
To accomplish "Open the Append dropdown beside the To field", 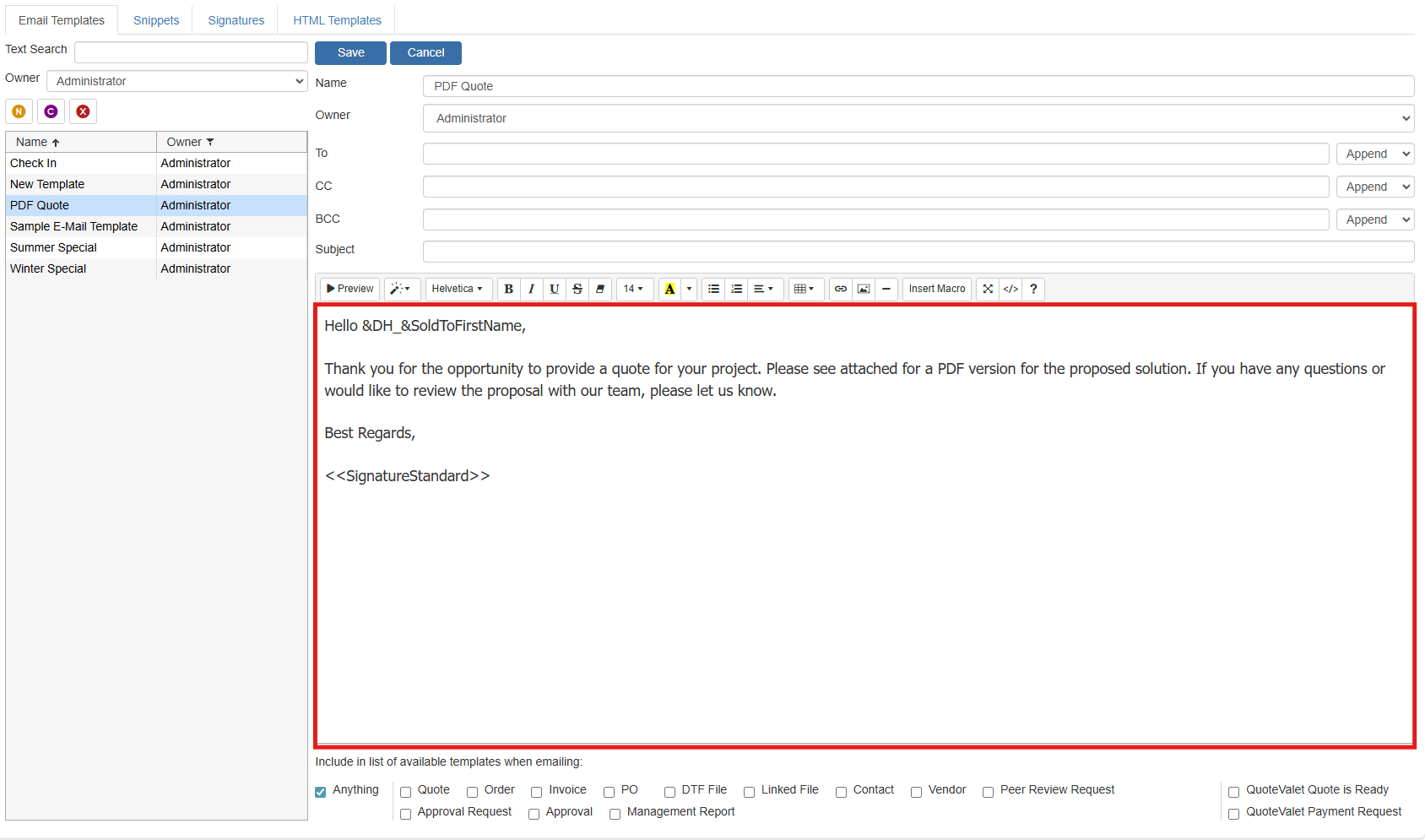I will (1374, 154).
